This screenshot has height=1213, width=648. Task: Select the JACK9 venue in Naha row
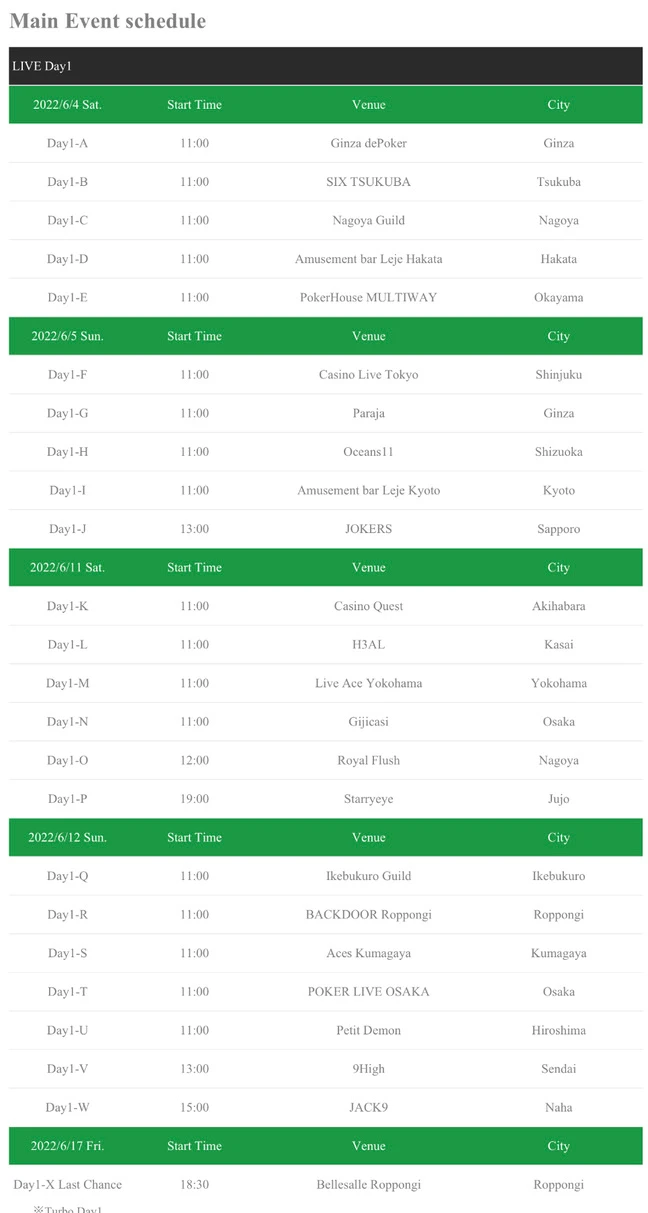368,1107
